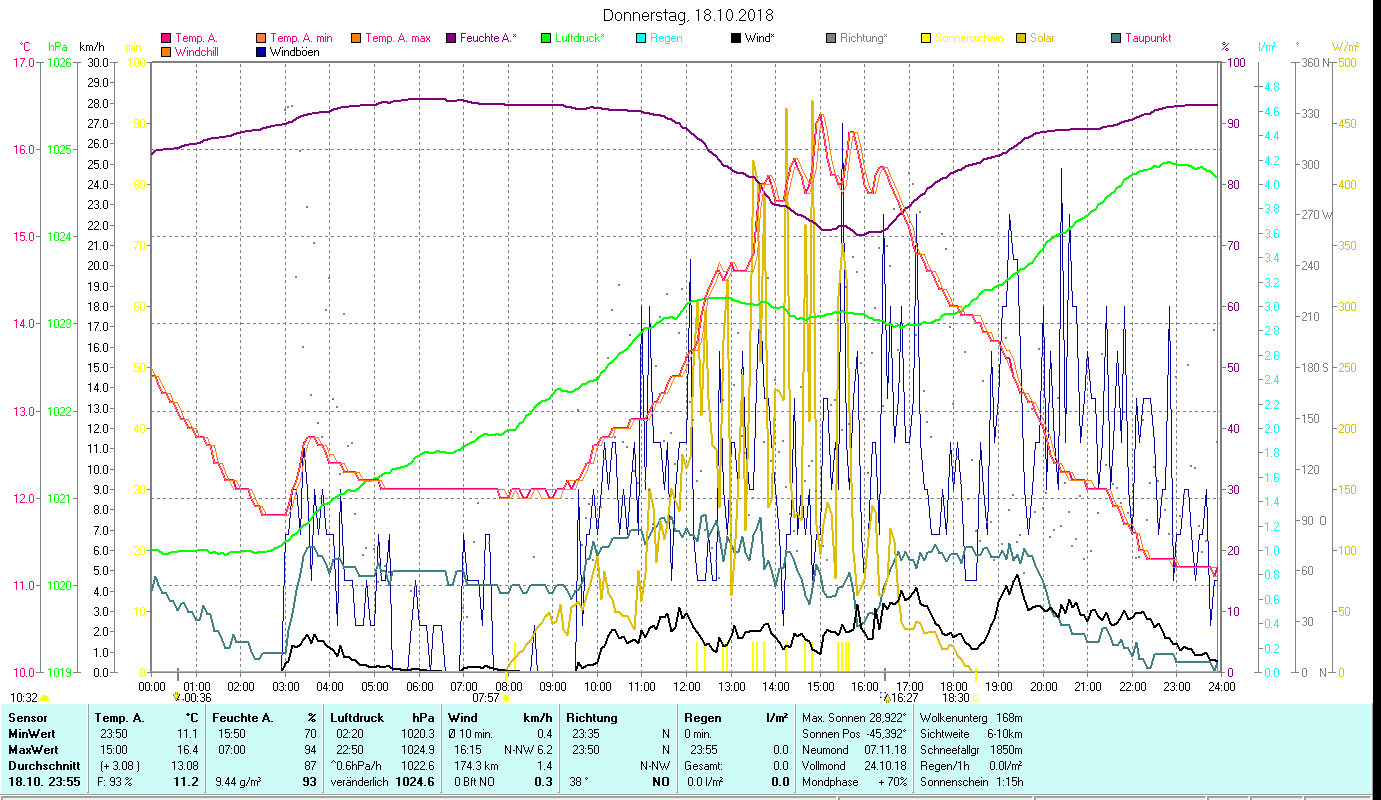Click the MaxWert row label
This screenshot has height=800, width=1381.
click(35, 749)
